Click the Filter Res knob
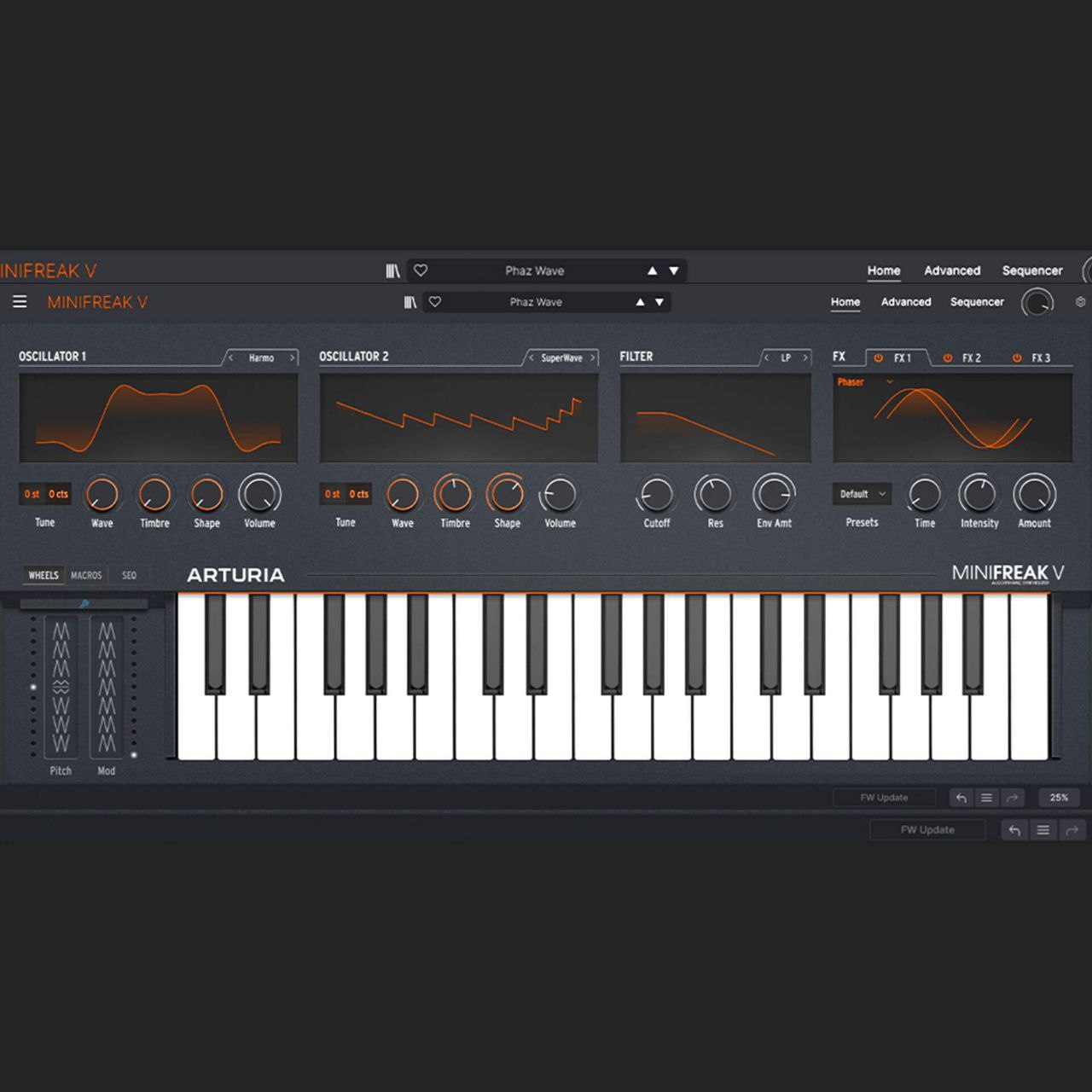Screen dimensions: 1092x1092 pyautogui.click(x=714, y=494)
